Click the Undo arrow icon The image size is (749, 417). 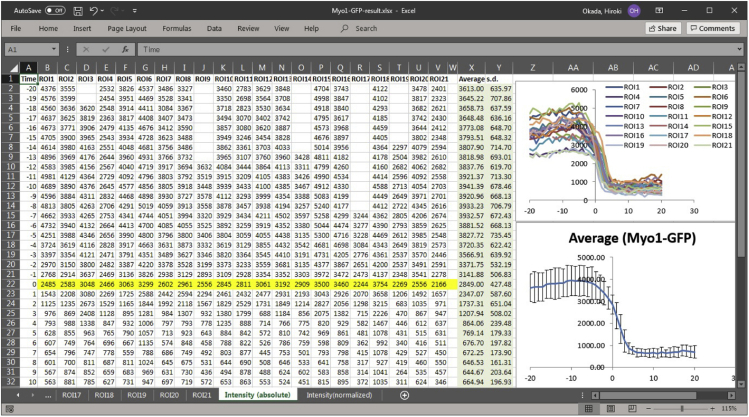(94, 9)
